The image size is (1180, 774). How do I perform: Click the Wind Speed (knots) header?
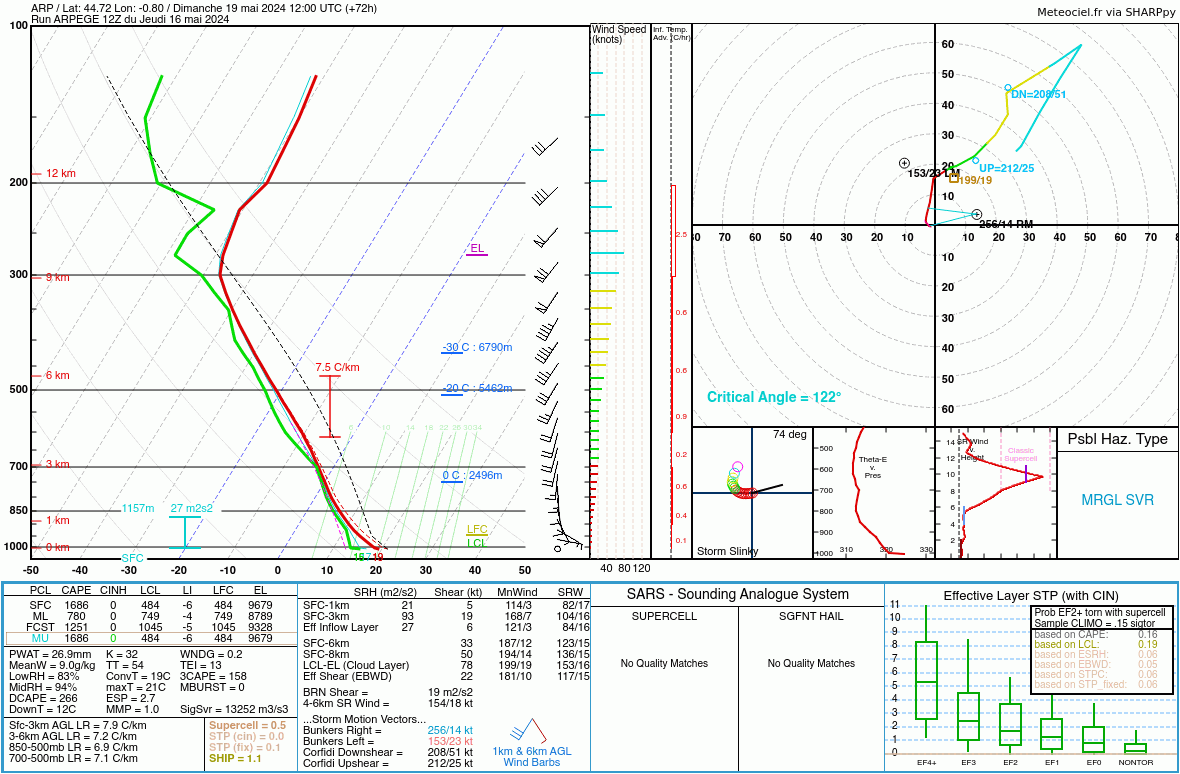click(619, 34)
